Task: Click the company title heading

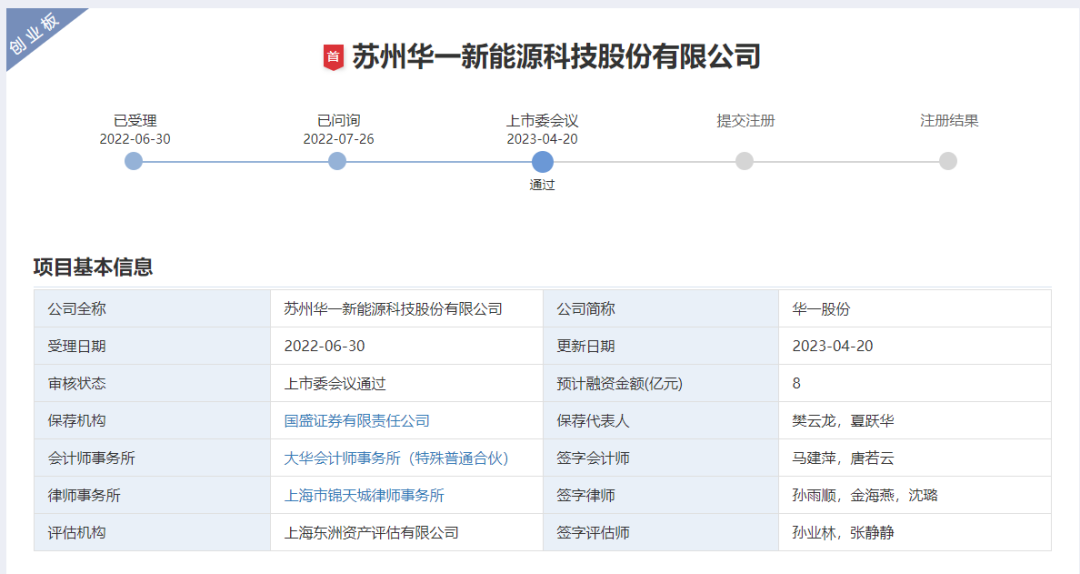Action: 556,57
